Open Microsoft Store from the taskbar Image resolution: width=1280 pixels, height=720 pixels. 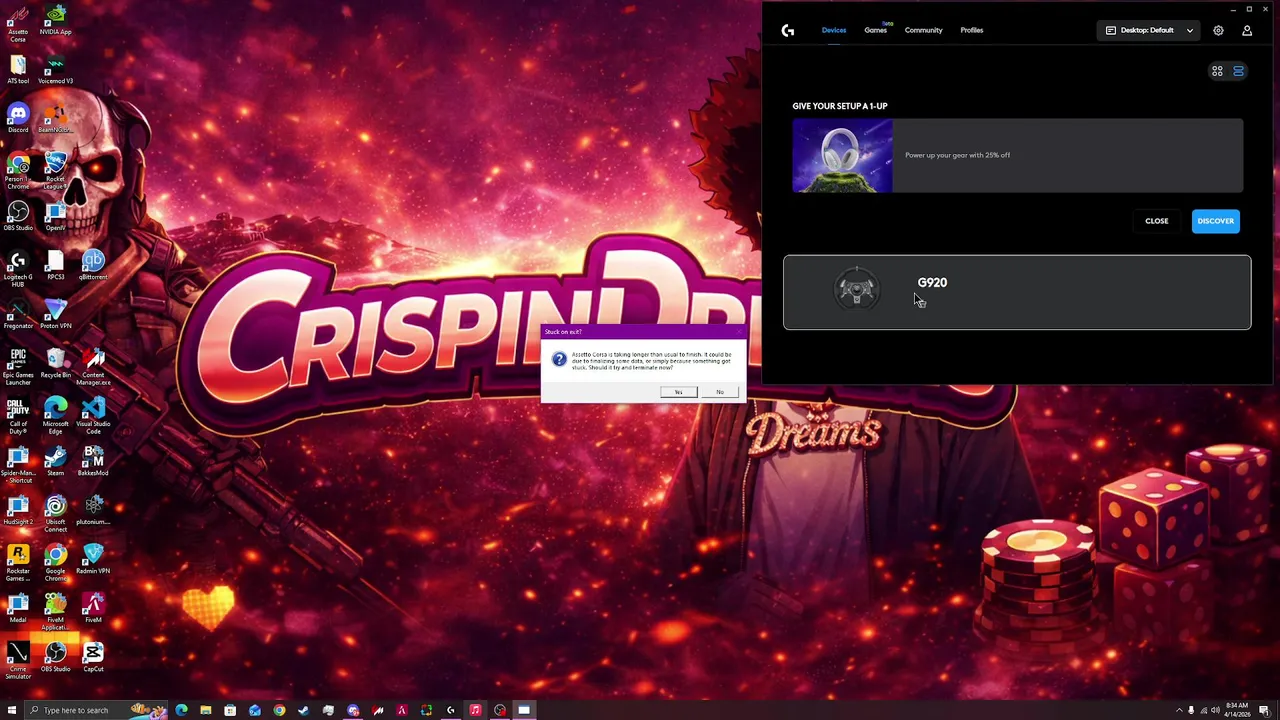tap(230, 710)
